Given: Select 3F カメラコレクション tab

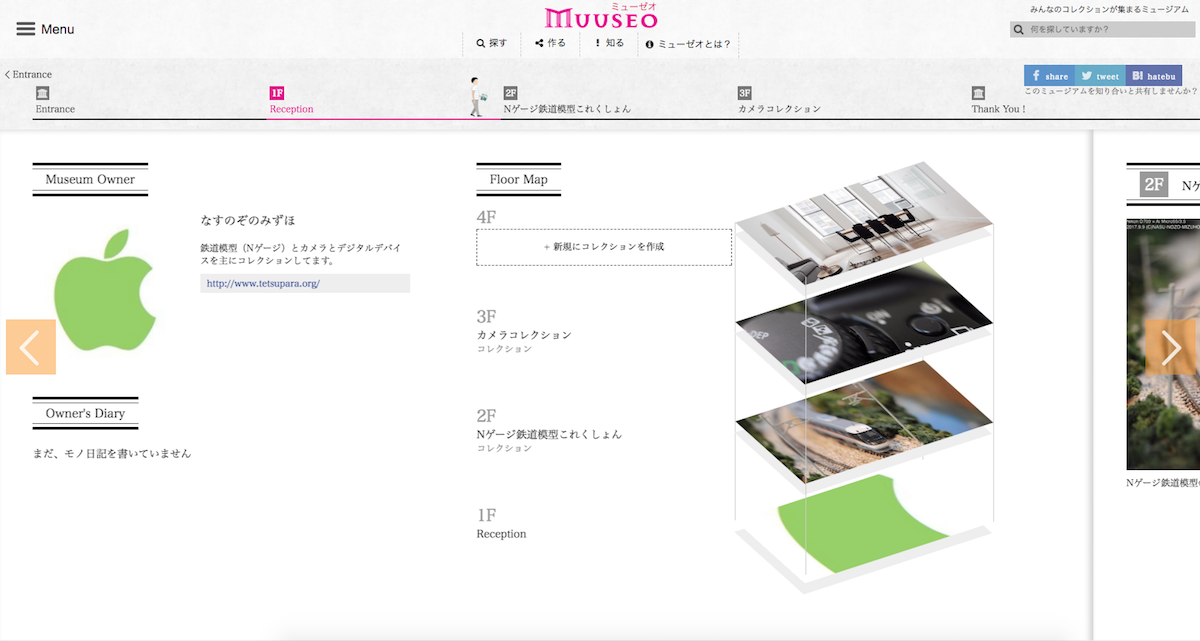Looking at the screenshot, I should pos(779,109).
